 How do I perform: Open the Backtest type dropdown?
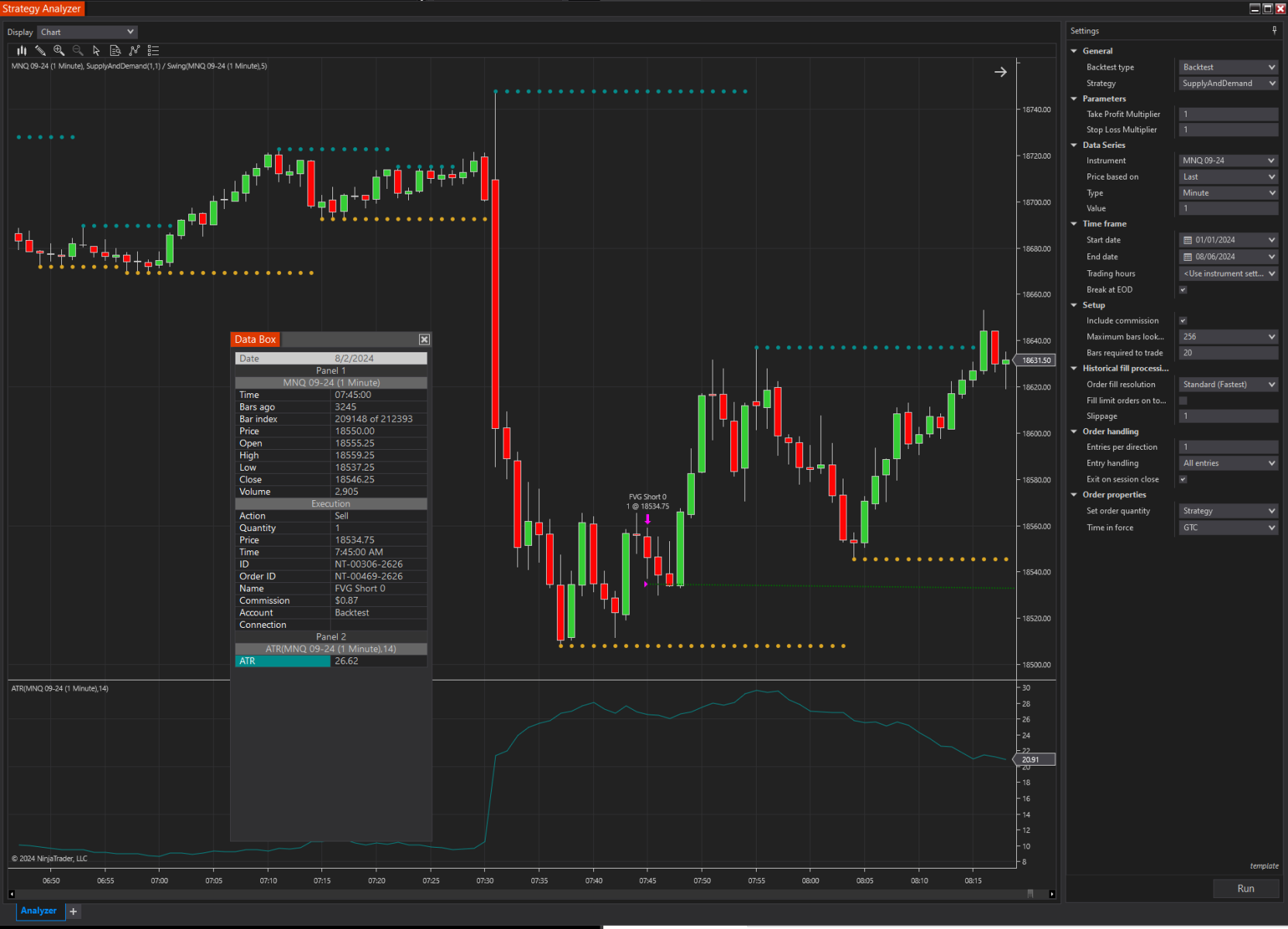[x=1228, y=67]
